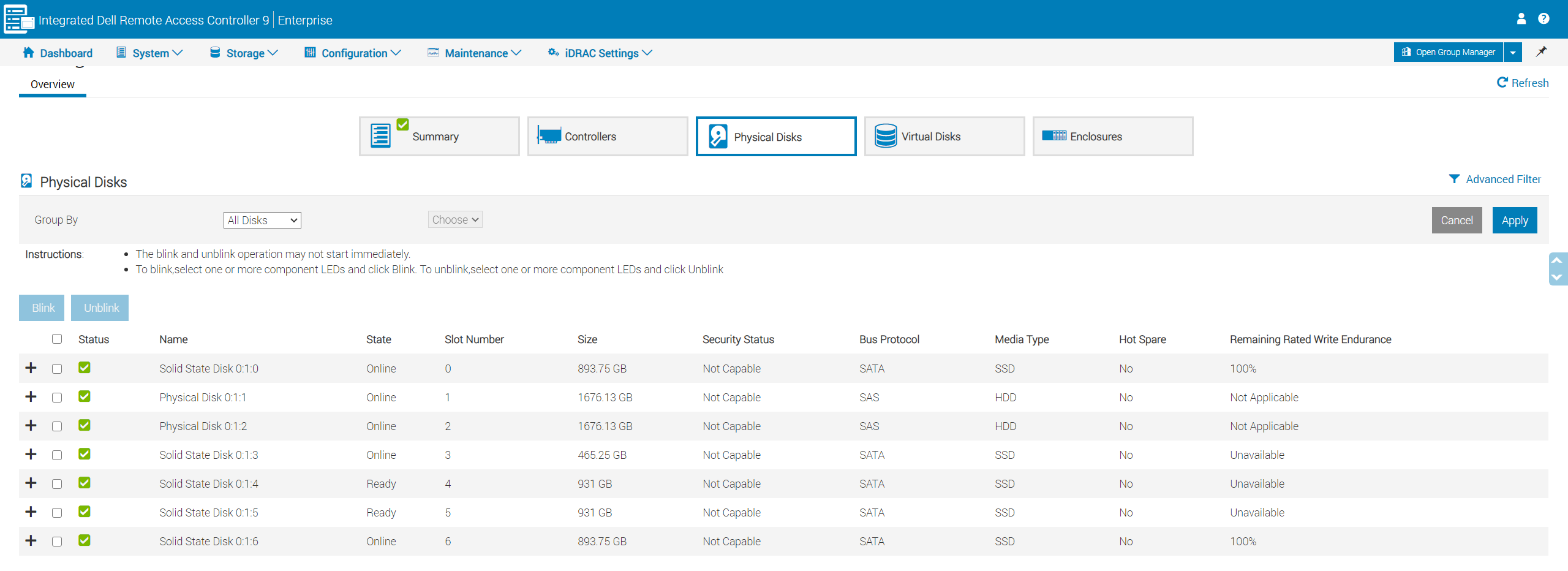Viewport: 1568px width, 571px height.
Task: Click the Open Group Manager button
Action: [1449, 52]
